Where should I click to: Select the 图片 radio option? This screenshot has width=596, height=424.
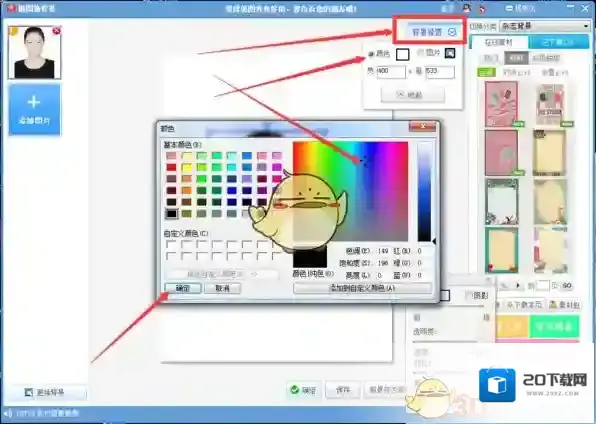420,53
